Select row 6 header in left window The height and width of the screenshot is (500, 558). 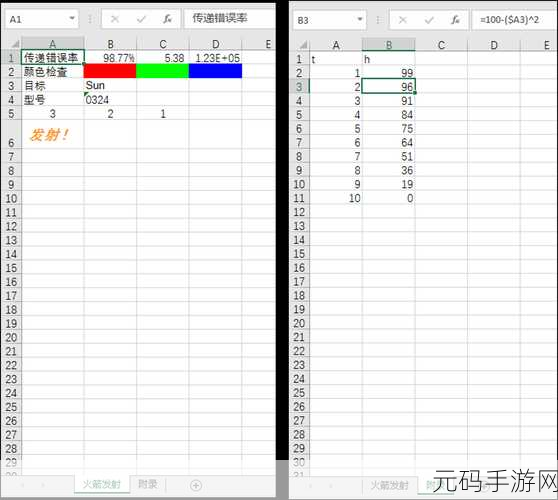click(x=11, y=134)
